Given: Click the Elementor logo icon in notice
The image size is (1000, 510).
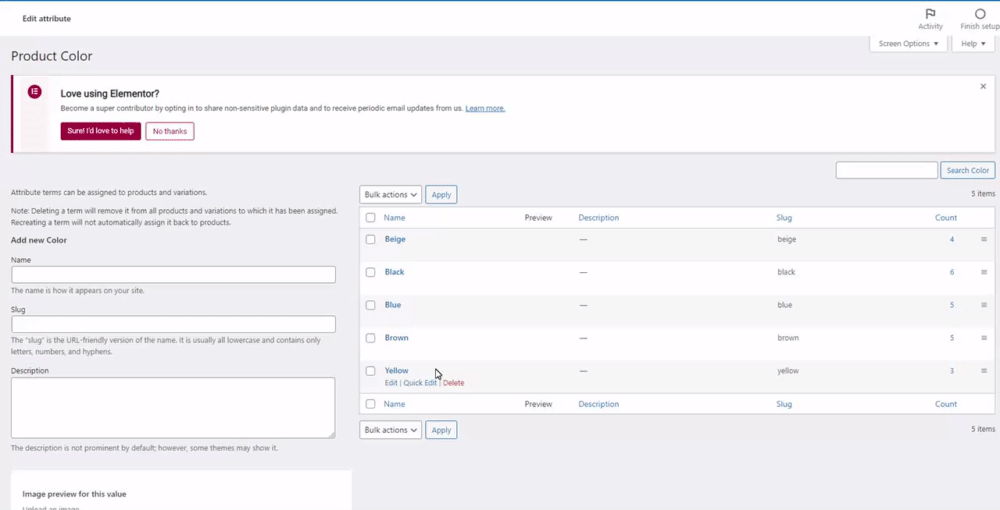Looking at the screenshot, I should pos(35,92).
